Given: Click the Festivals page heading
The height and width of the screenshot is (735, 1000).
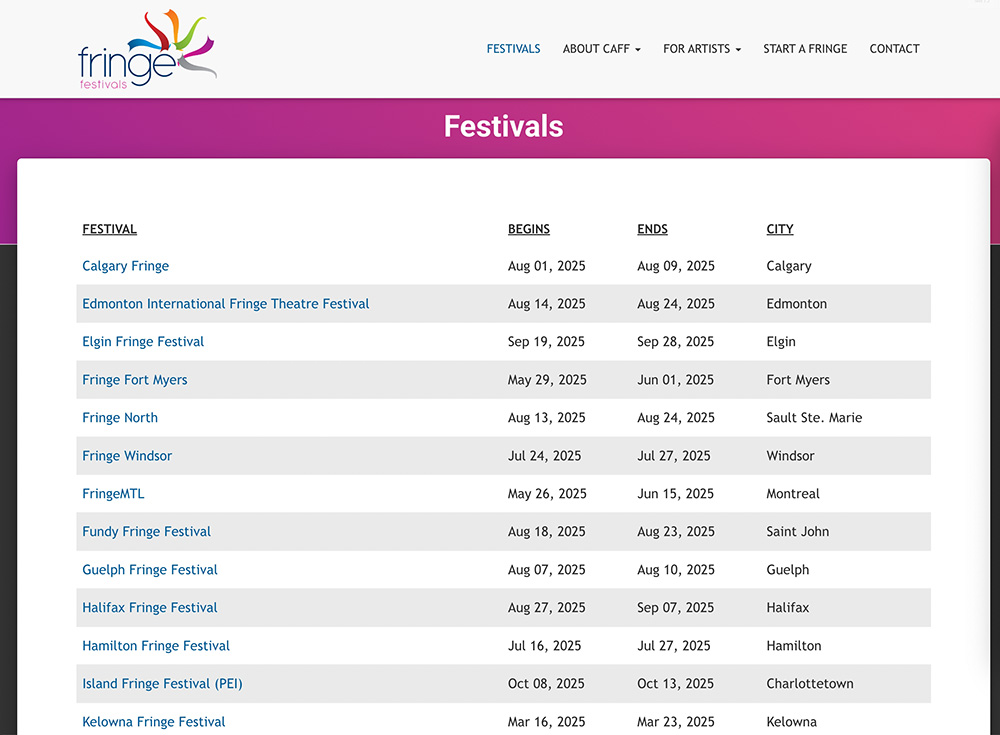Looking at the screenshot, I should [504, 126].
